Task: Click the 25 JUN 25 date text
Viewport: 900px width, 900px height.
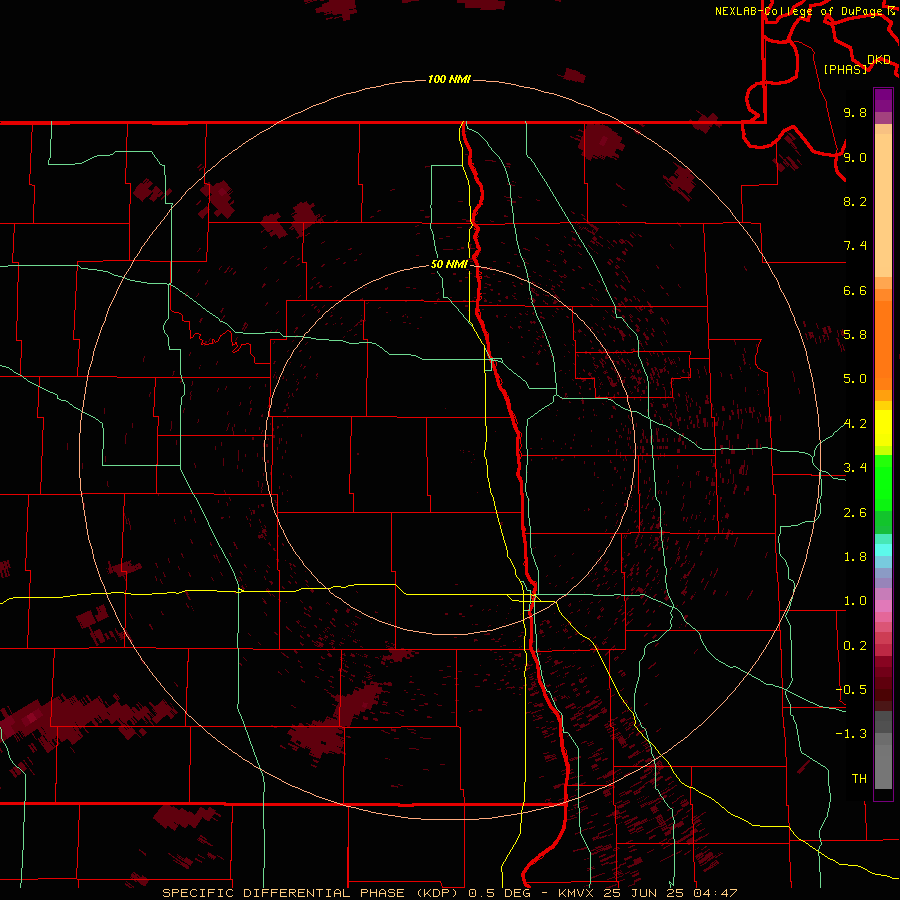Action: 643,893
